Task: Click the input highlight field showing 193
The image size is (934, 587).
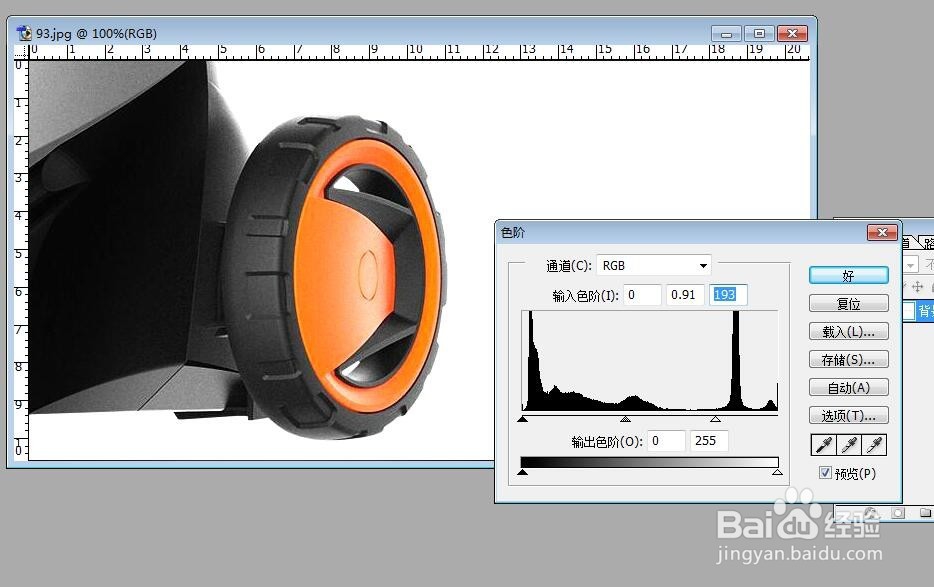Action: (x=728, y=294)
